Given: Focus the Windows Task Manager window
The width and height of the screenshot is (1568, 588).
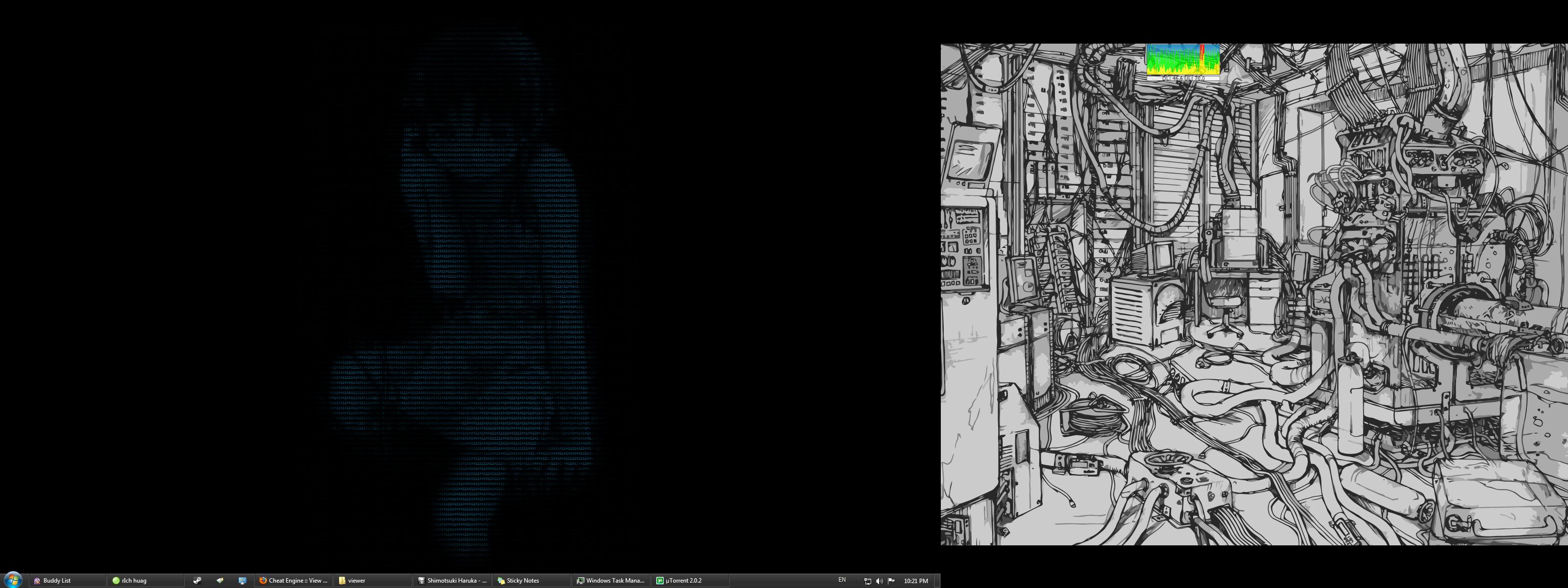Looking at the screenshot, I should (612, 580).
